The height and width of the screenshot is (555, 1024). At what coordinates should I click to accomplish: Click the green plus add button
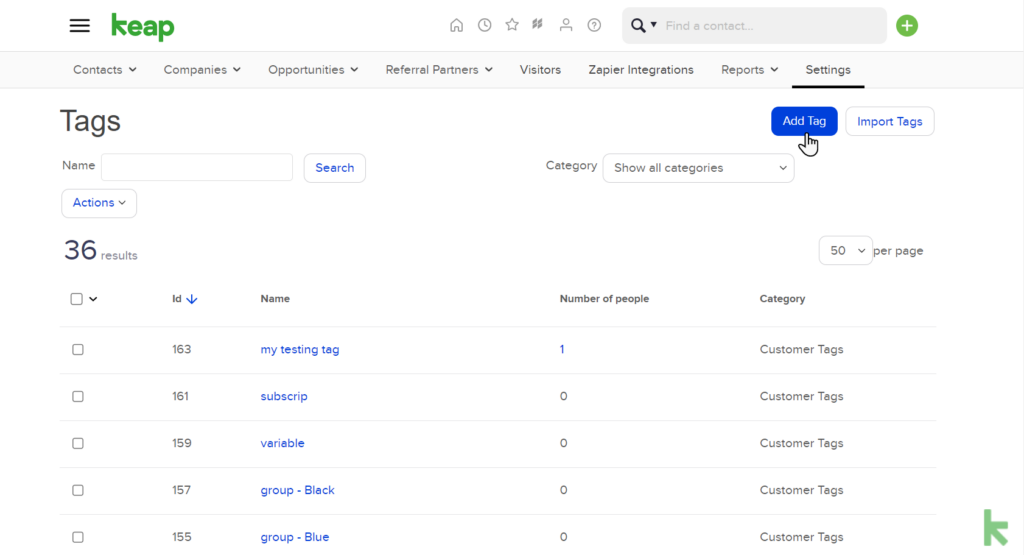pos(906,26)
